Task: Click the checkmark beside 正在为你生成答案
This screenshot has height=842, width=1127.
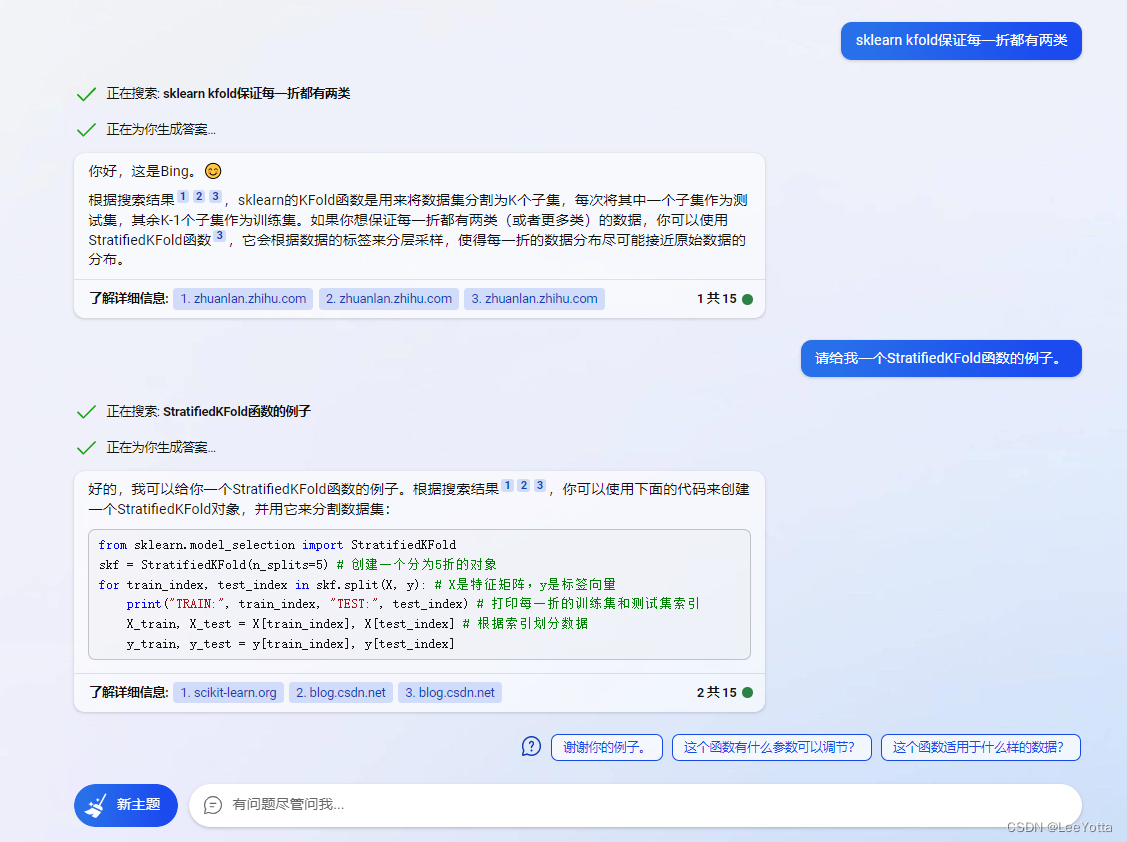Action: 85,129
